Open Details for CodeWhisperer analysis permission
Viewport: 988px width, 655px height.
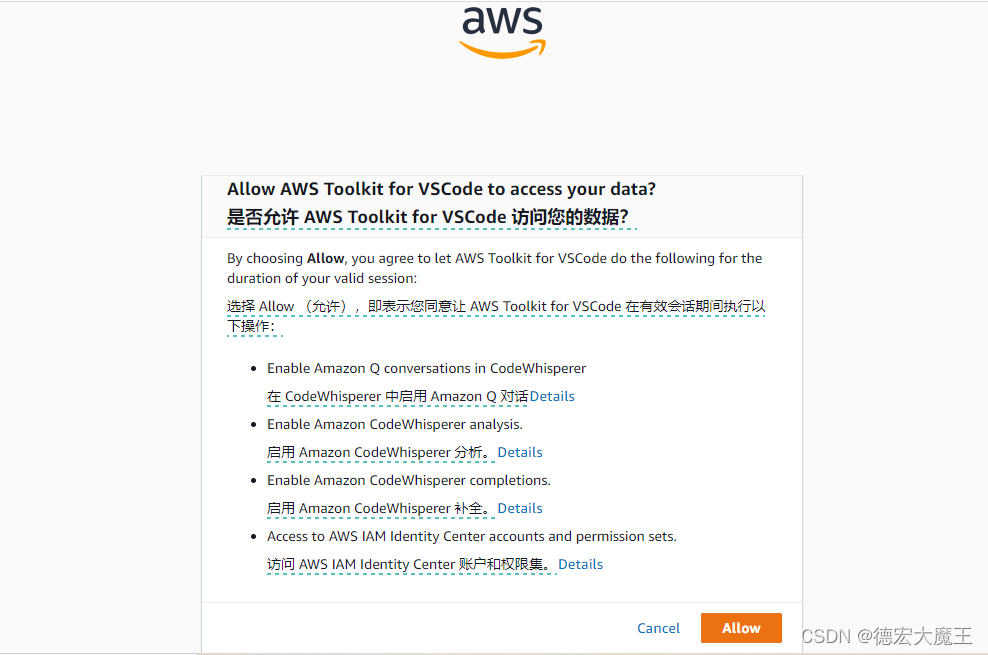pyautogui.click(x=519, y=452)
